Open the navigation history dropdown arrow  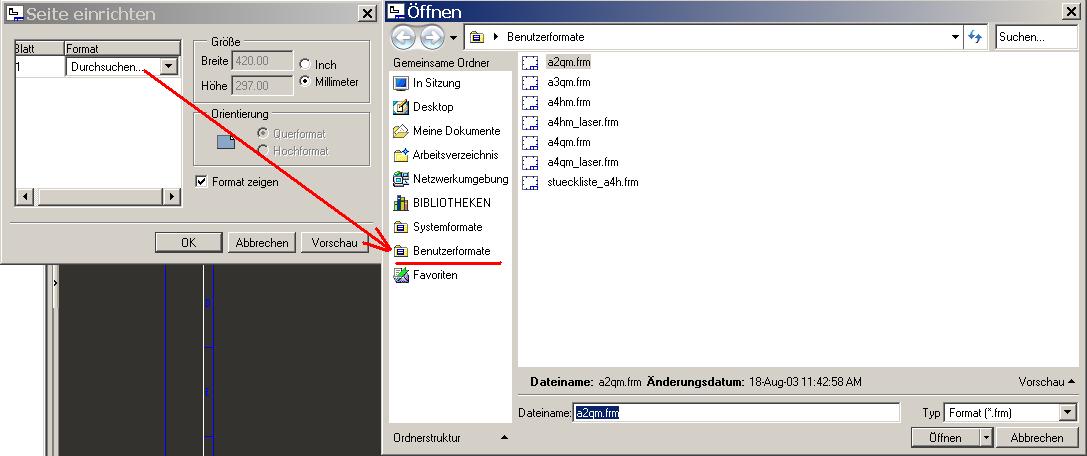[x=453, y=37]
